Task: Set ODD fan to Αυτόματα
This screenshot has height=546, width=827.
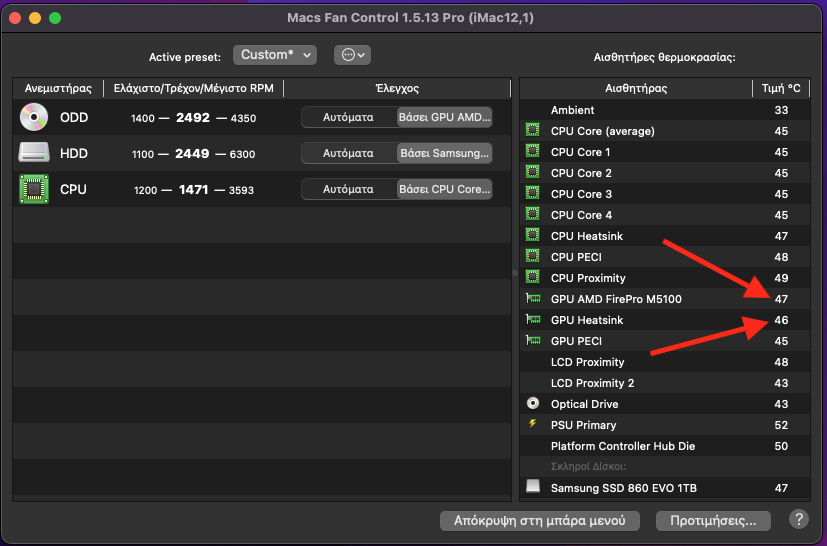Action: pyautogui.click(x=348, y=117)
